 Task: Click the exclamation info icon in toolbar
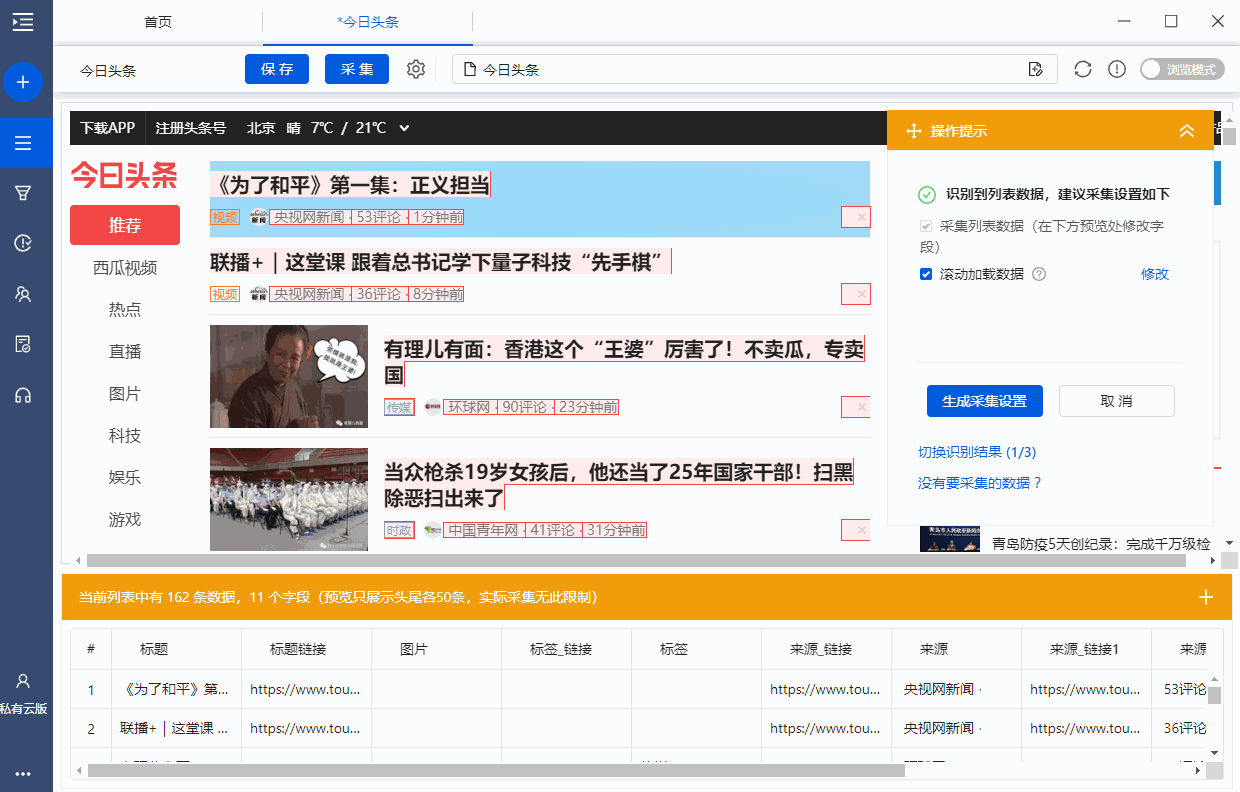pos(1117,69)
